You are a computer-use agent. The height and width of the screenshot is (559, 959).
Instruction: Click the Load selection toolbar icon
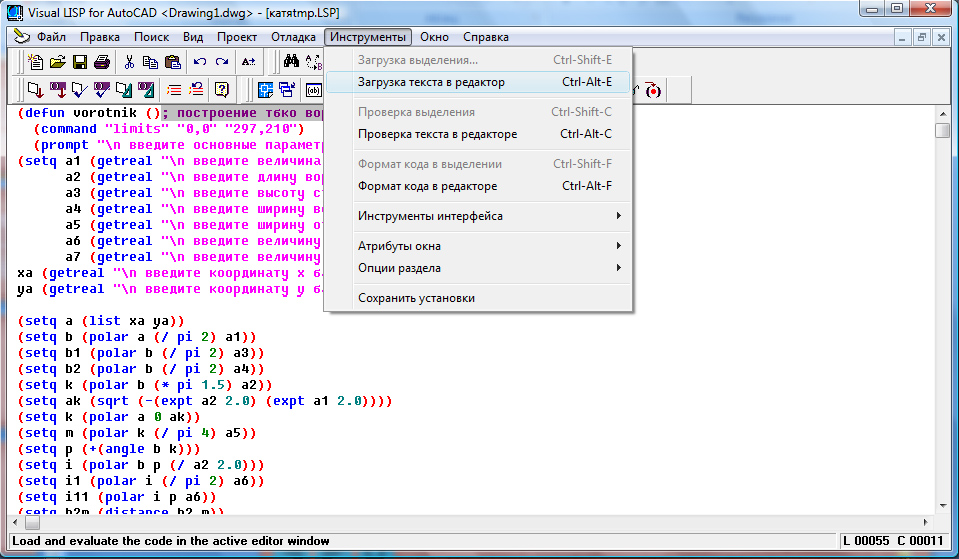pyautogui.click(x=57, y=91)
